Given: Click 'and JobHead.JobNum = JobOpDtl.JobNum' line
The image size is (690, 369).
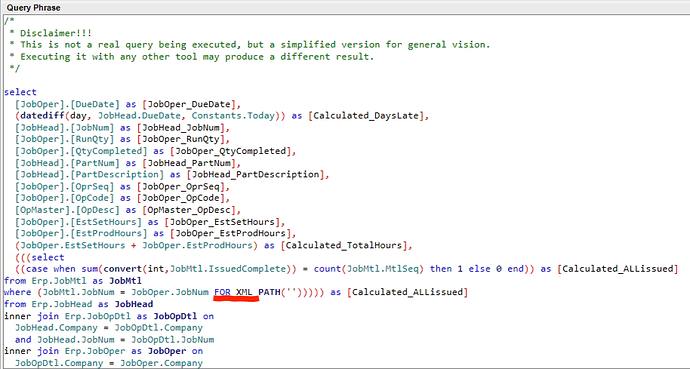Looking at the screenshot, I should [114, 340].
